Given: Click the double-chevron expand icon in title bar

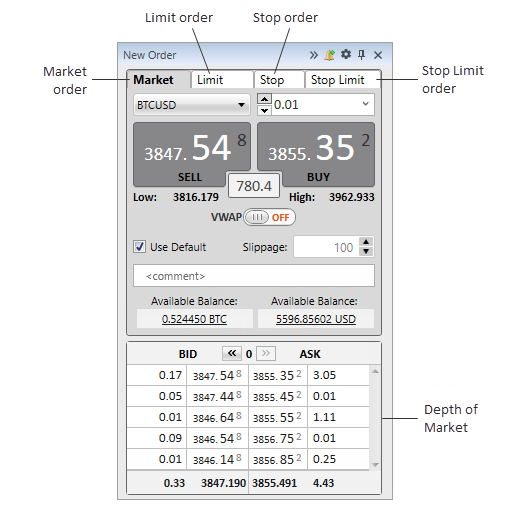Looking at the screenshot, I should coord(313,55).
